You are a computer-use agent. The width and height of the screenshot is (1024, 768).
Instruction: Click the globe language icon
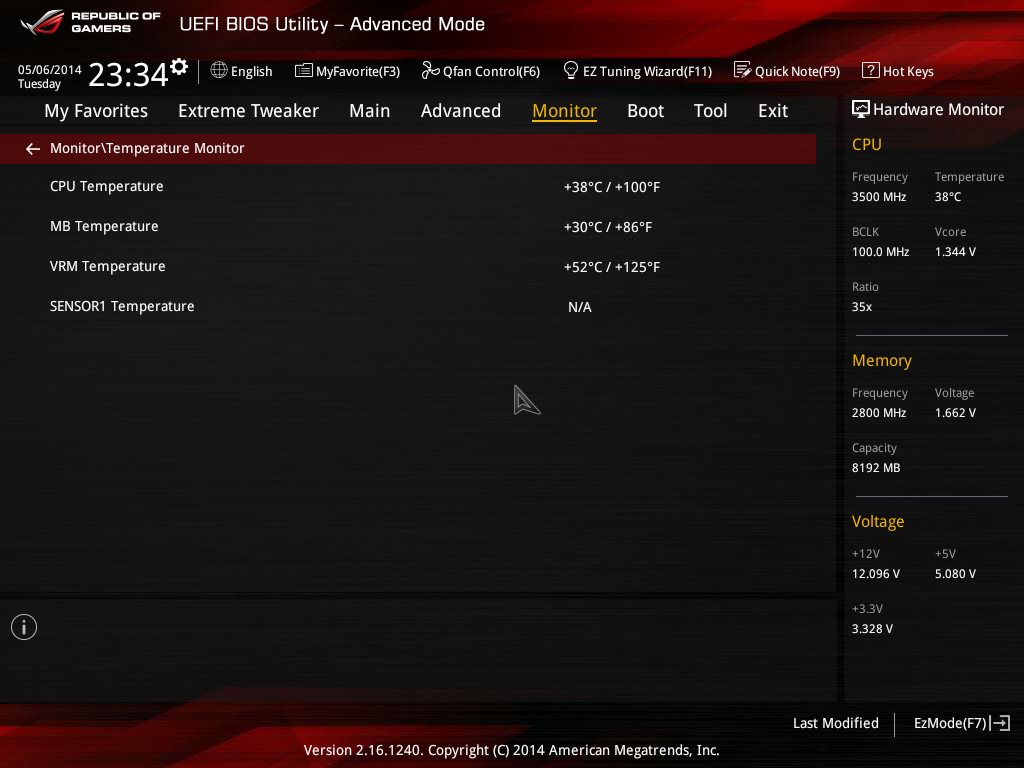(x=219, y=70)
